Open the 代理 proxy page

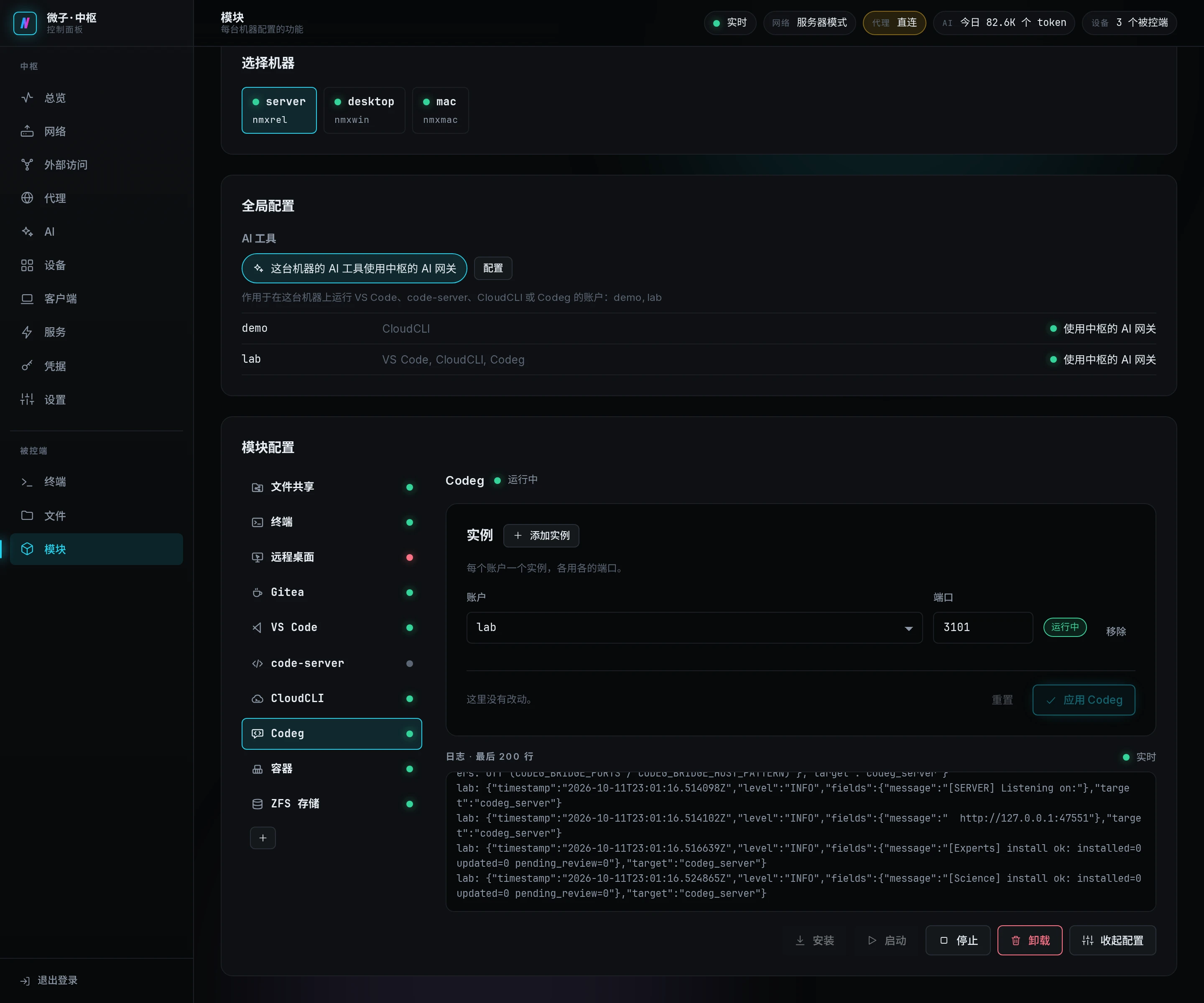coord(96,199)
